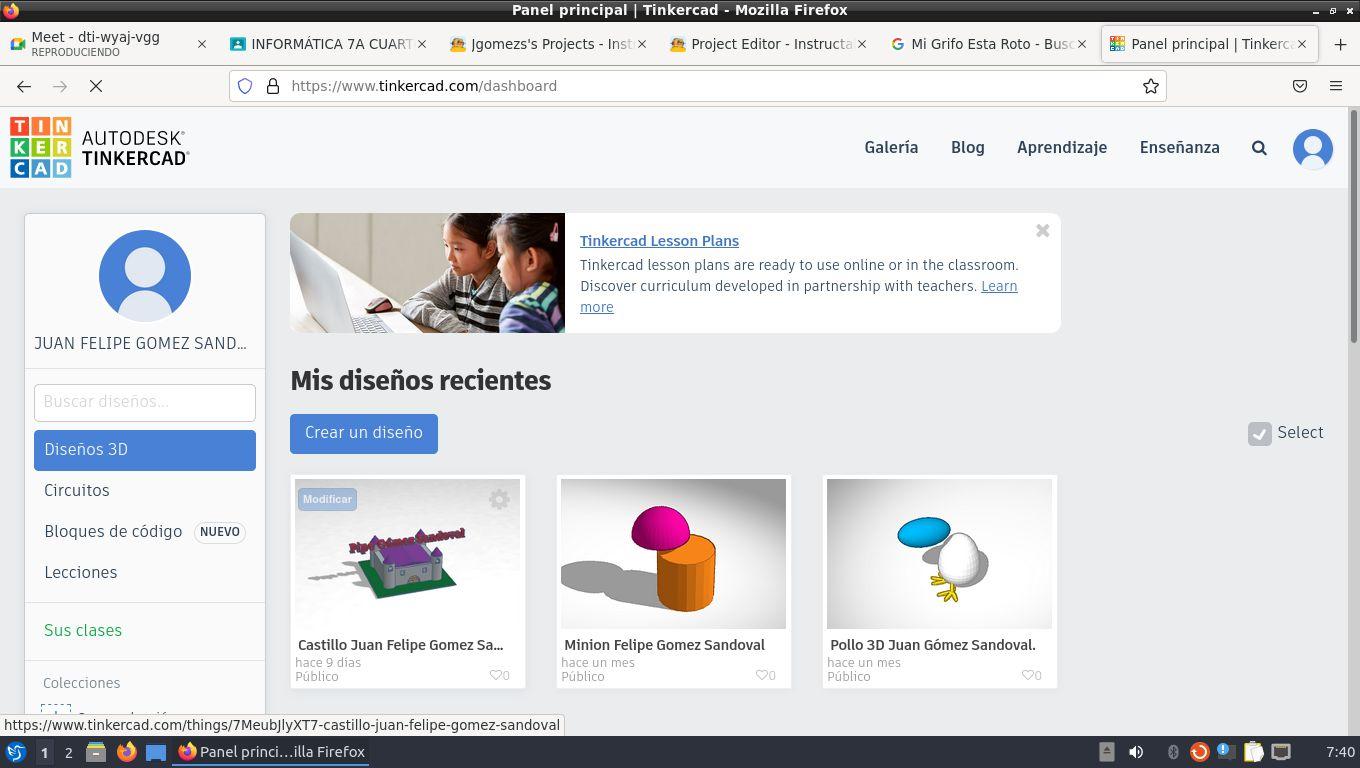Open the Tinkercad search magnifier
The height and width of the screenshot is (768, 1360).
1259,148
